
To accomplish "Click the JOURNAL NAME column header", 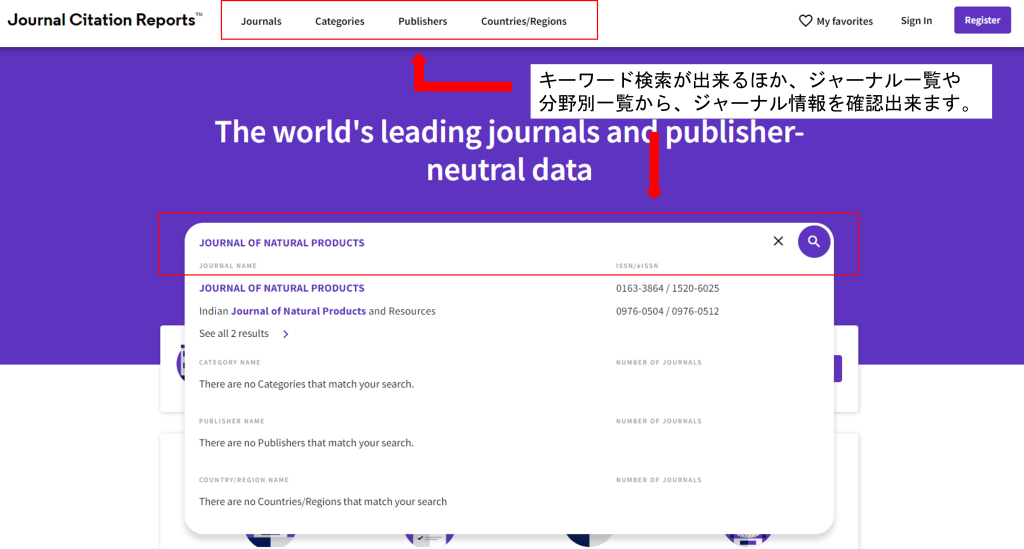I will pyautogui.click(x=228, y=266).
